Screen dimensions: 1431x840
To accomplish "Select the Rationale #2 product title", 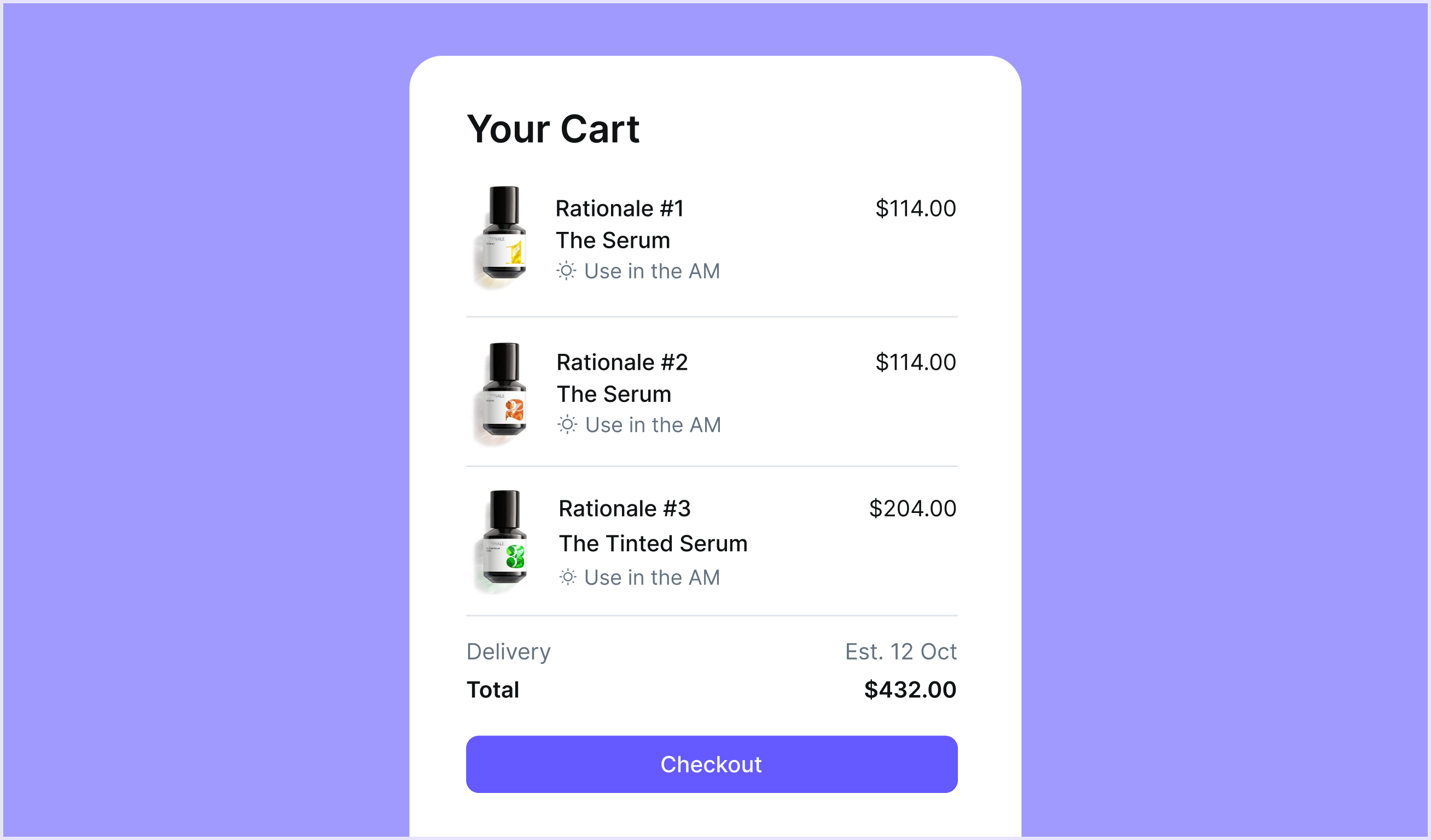I will click(x=622, y=362).
